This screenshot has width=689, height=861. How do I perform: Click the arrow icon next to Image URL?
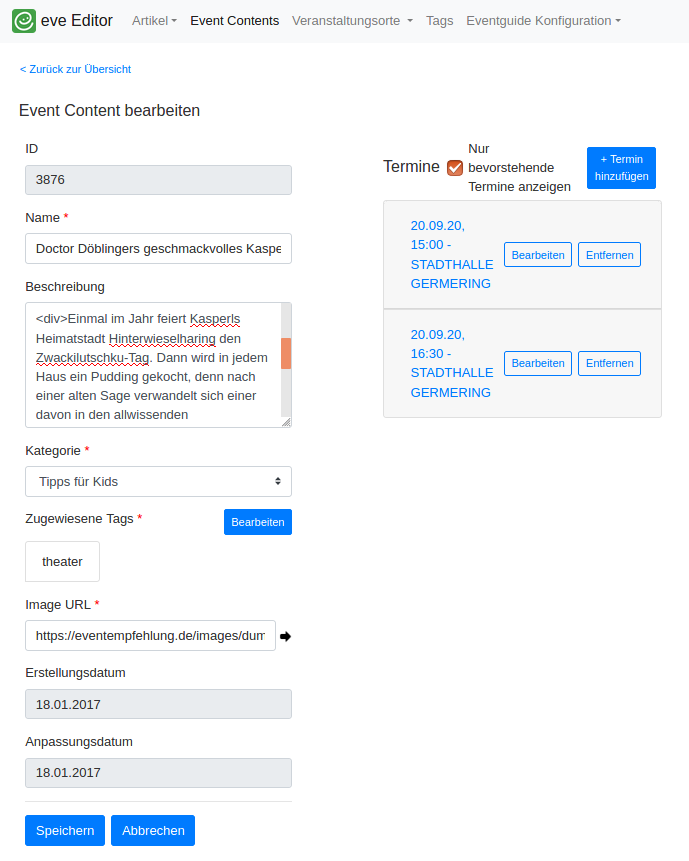(x=285, y=636)
